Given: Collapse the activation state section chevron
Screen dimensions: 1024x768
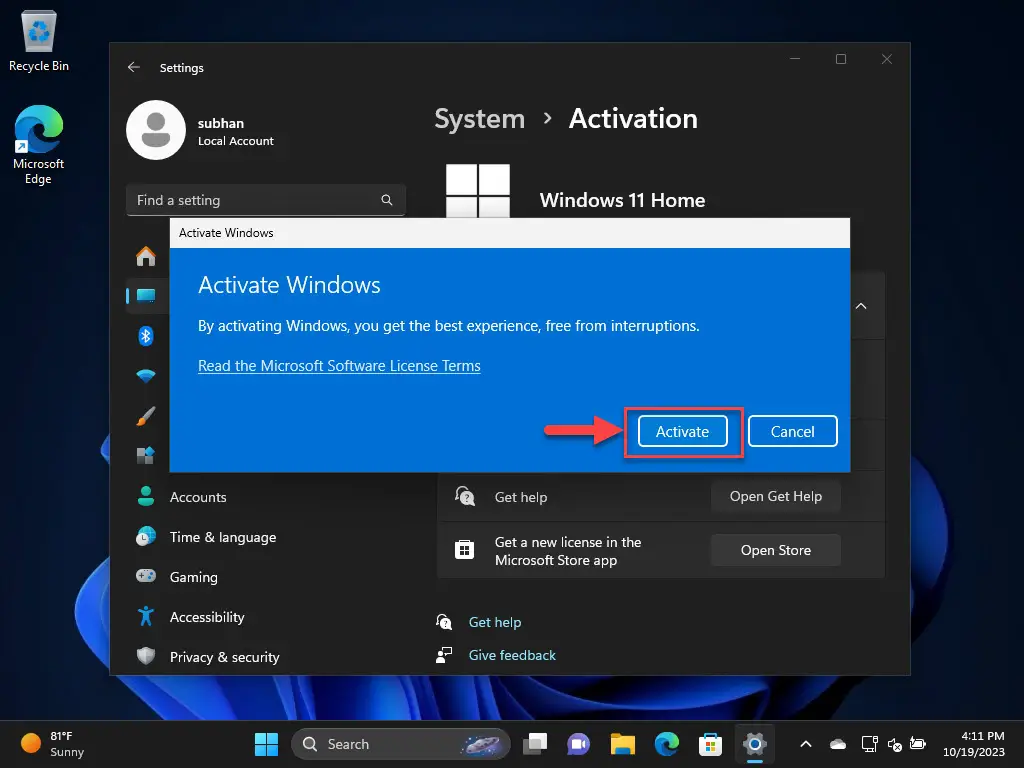Looking at the screenshot, I should point(861,306).
